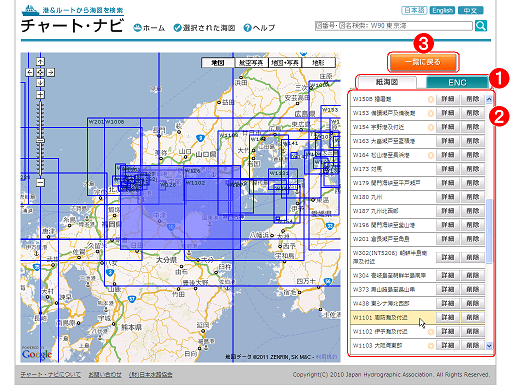Click the orange marker icon in the W1102 row
This screenshot has height=386, width=512.
pyautogui.click(x=431, y=332)
